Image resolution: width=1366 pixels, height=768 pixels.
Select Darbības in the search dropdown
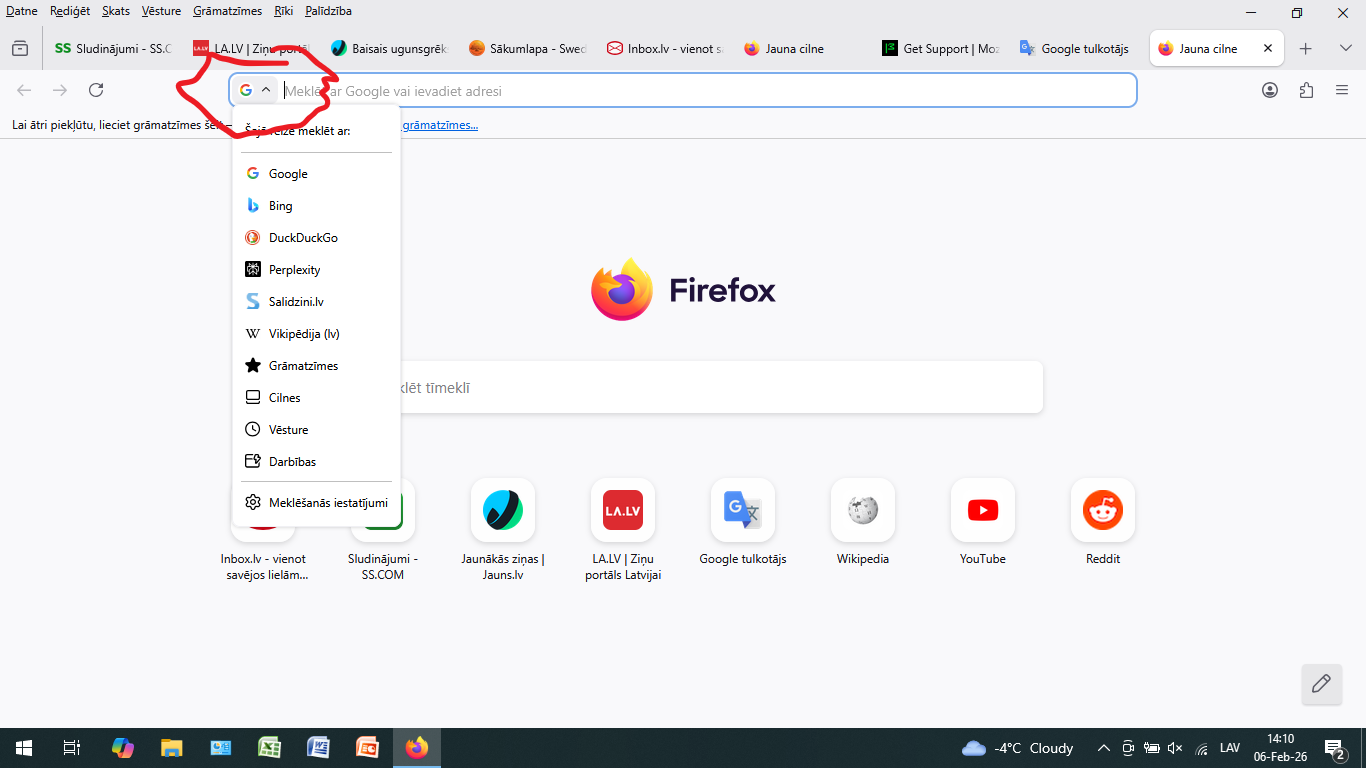pos(316,462)
